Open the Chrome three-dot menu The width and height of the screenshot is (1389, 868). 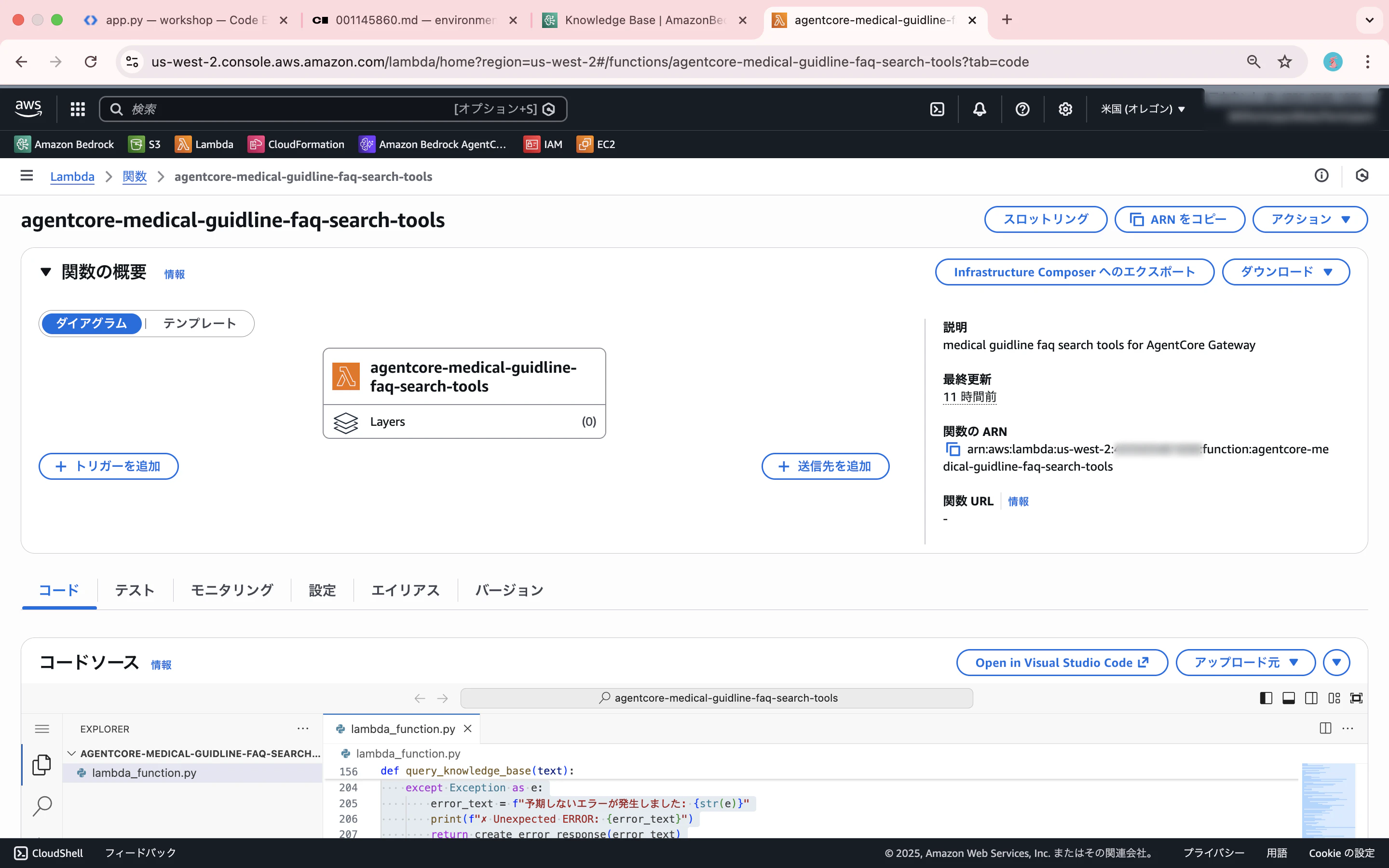coord(1368,61)
